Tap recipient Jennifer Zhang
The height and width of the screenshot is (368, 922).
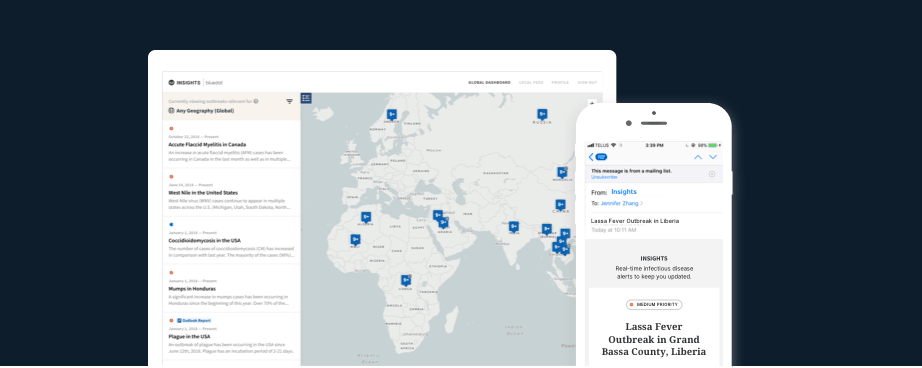coord(620,203)
